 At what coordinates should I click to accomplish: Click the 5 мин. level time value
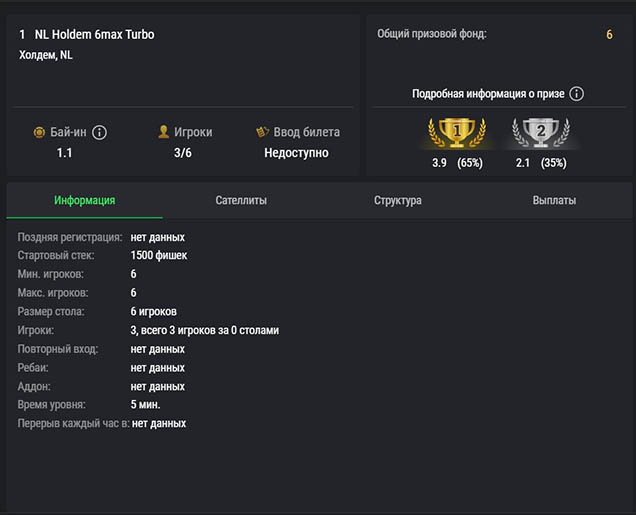point(146,405)
